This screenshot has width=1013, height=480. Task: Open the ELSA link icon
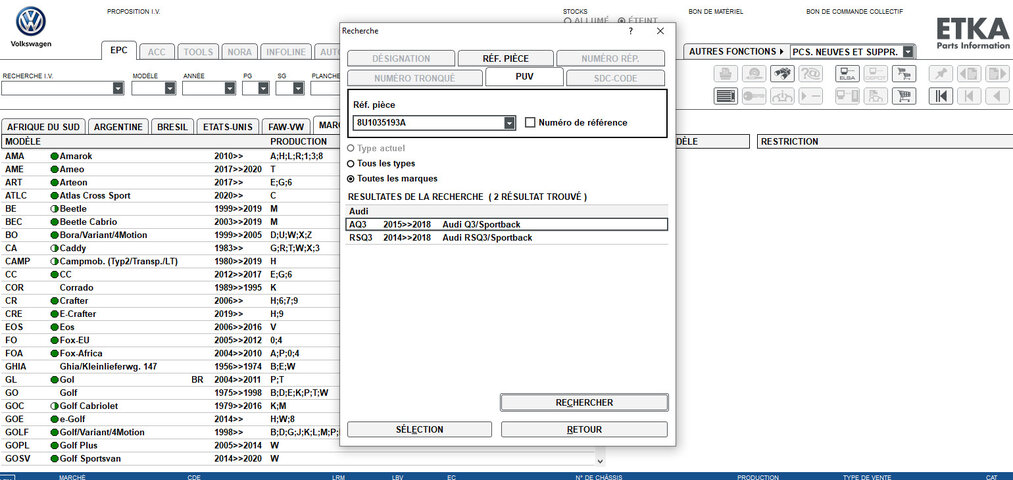(847, 74)
